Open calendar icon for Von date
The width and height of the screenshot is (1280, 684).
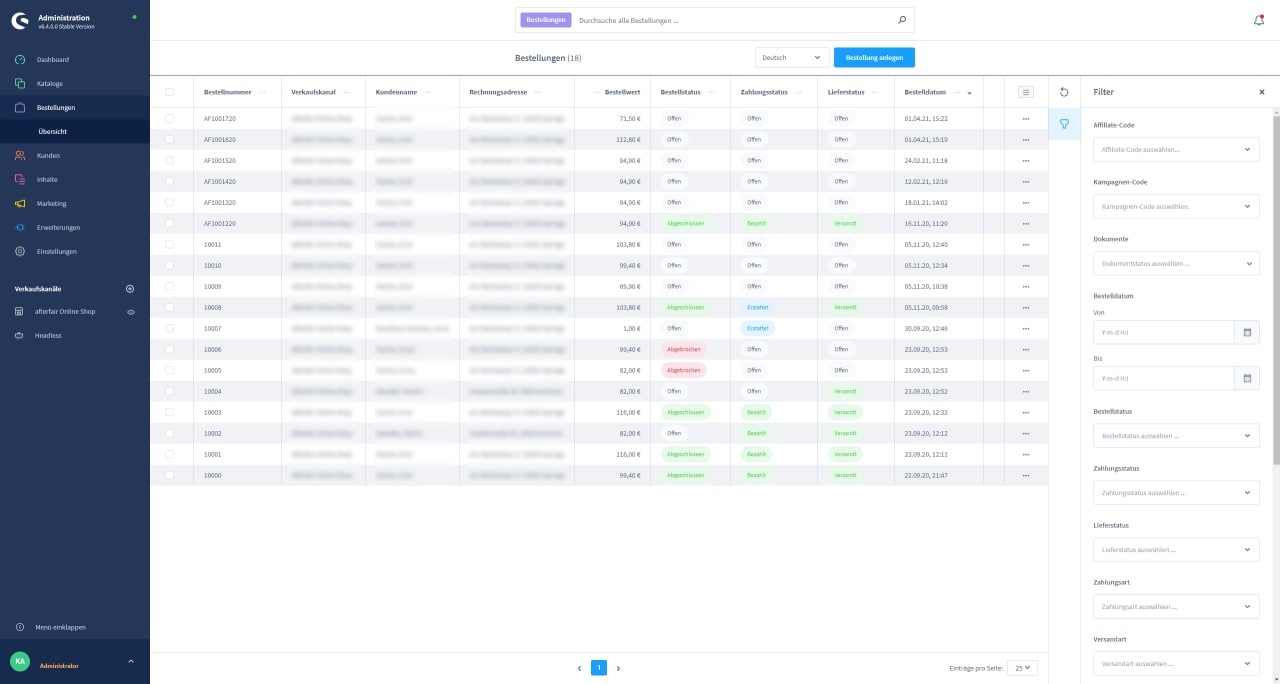(1247, 332)
